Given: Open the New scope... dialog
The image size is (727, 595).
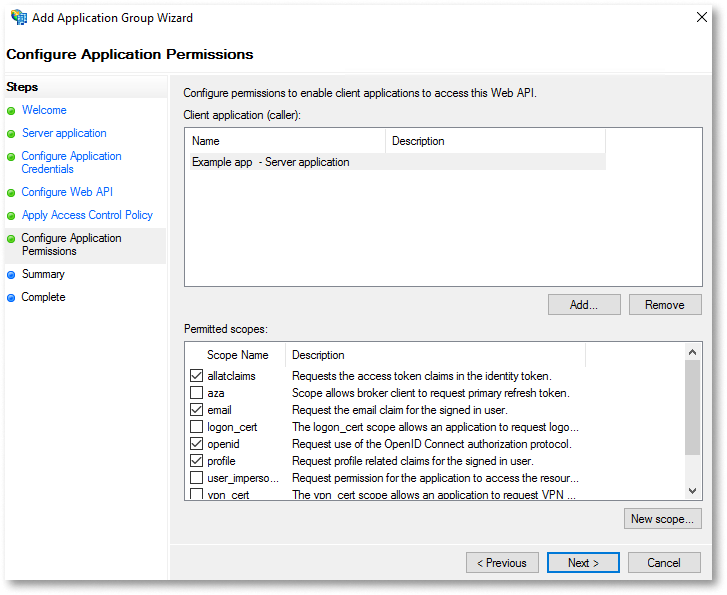Looking at the screenshot, I should 663,518.
